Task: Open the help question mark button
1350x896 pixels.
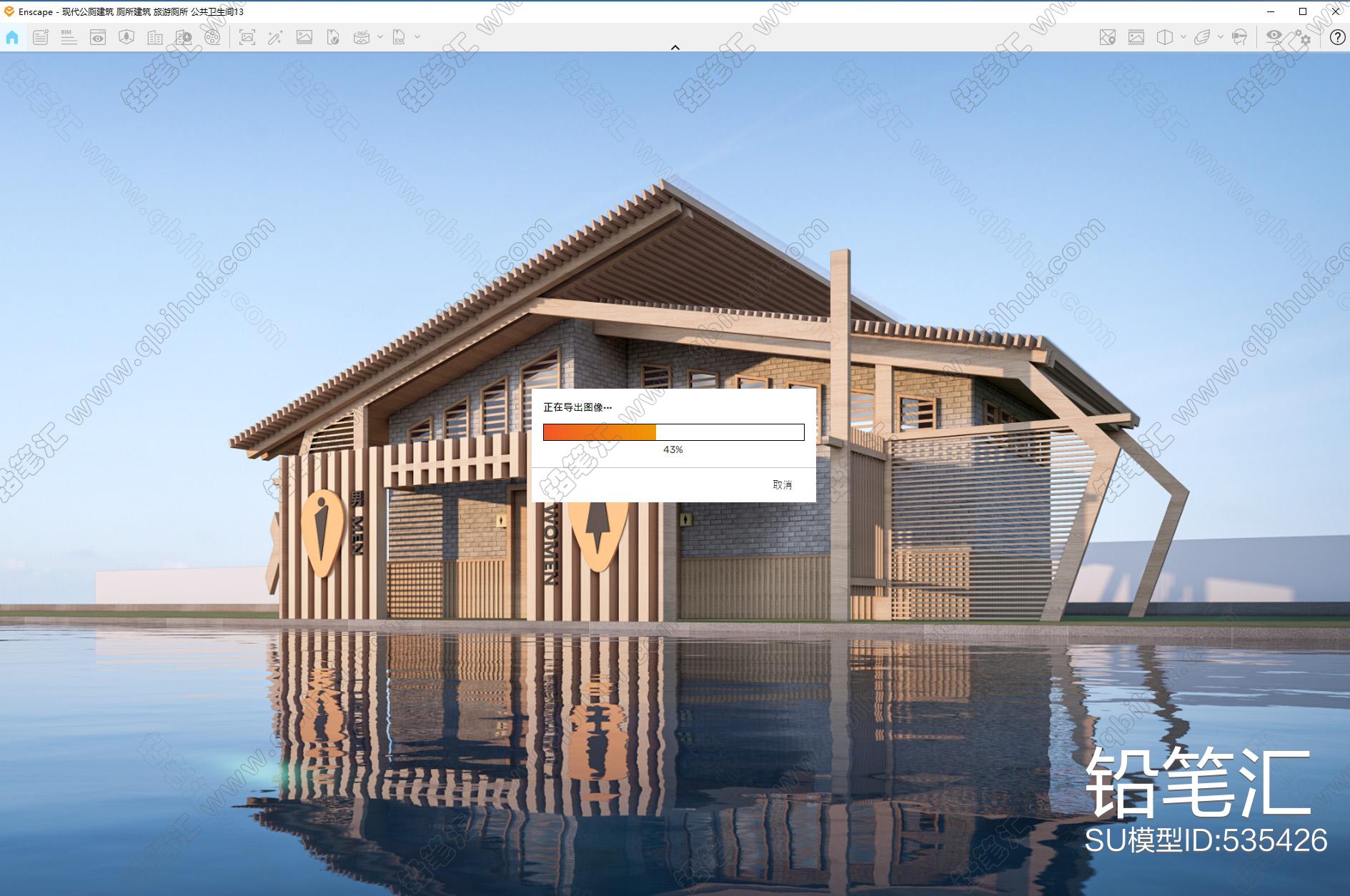Action: click(x=1337, y=37)
